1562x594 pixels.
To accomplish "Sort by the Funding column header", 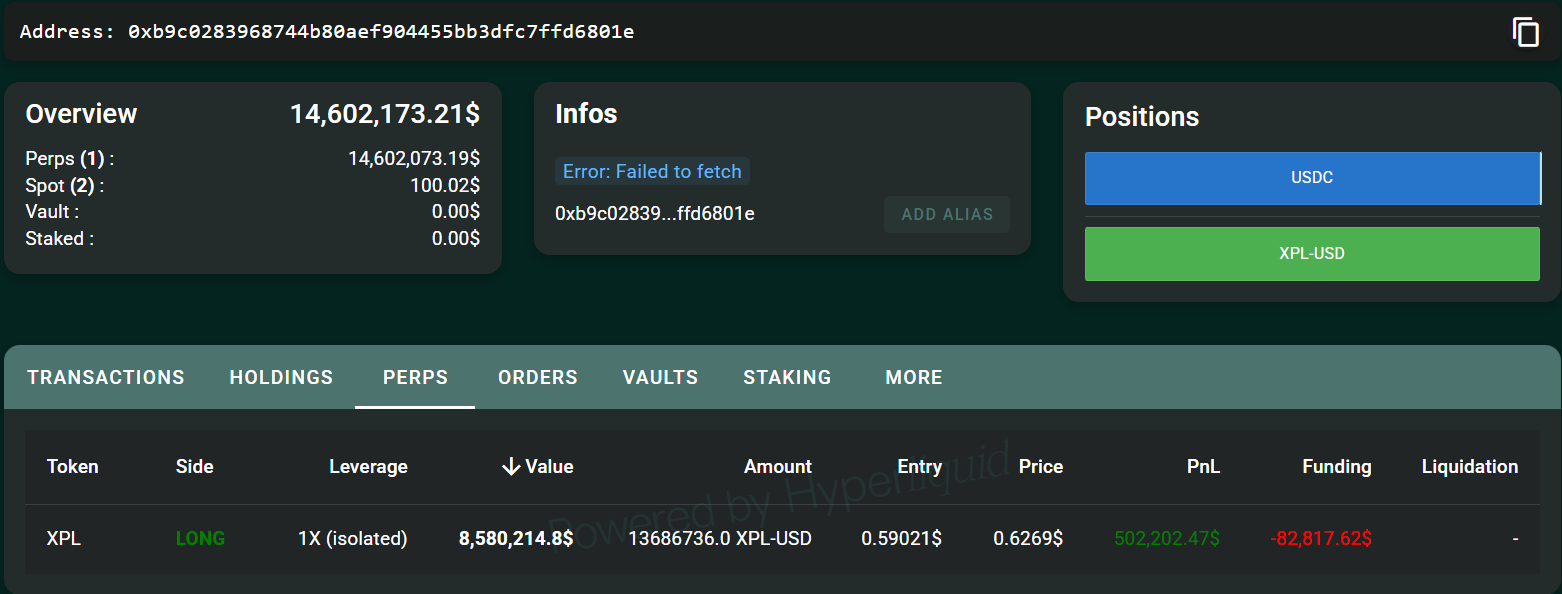I will point(1336,467).
